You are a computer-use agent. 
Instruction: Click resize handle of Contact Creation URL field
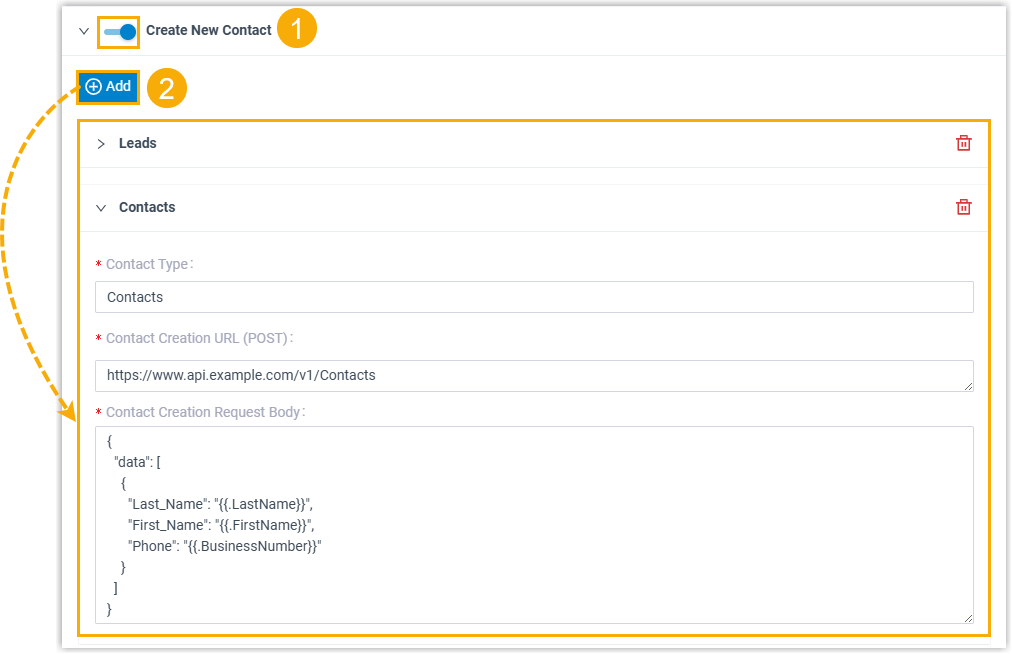968,386
